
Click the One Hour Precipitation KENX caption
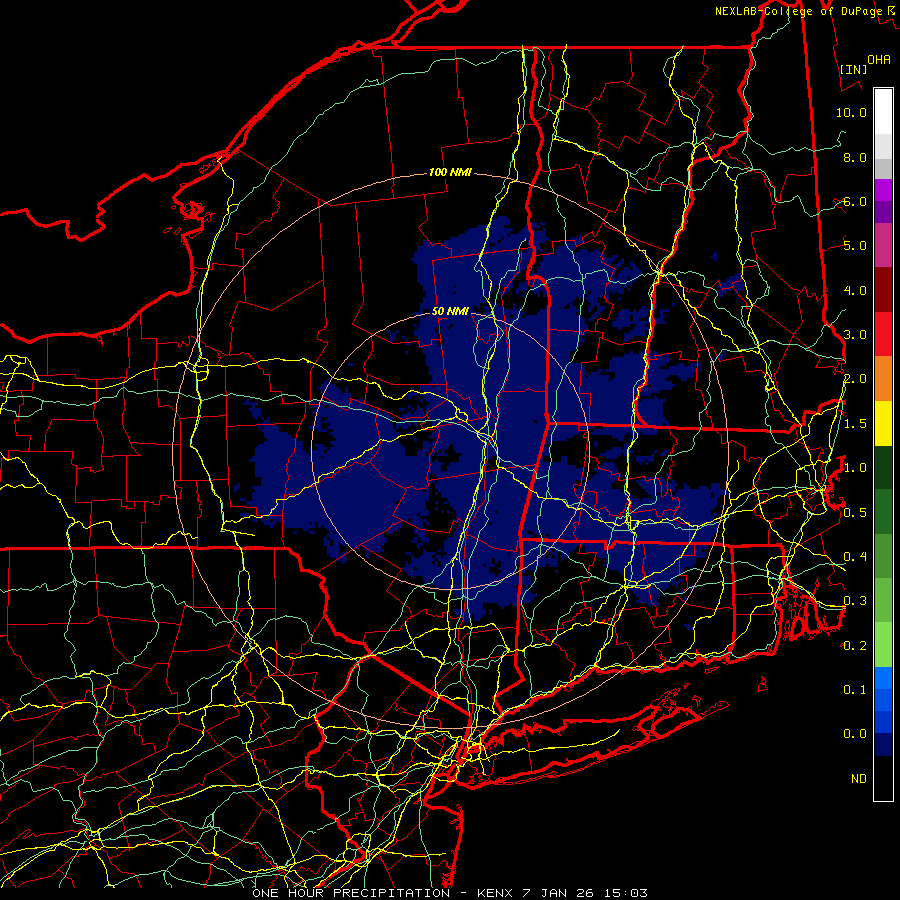tap(450, 893)
